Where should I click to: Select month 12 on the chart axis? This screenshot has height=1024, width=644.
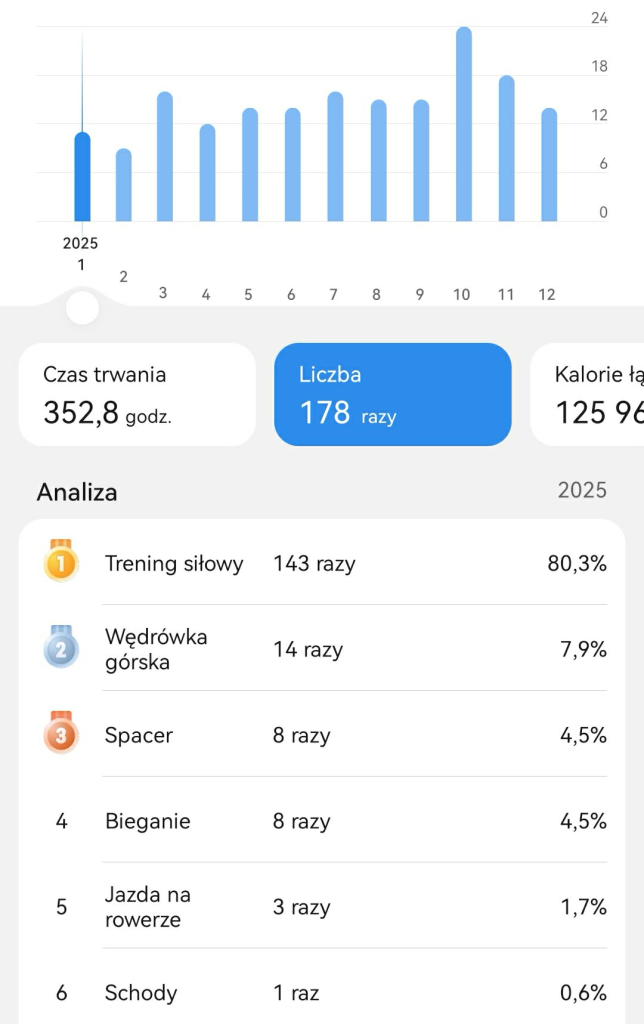(546, 295)
